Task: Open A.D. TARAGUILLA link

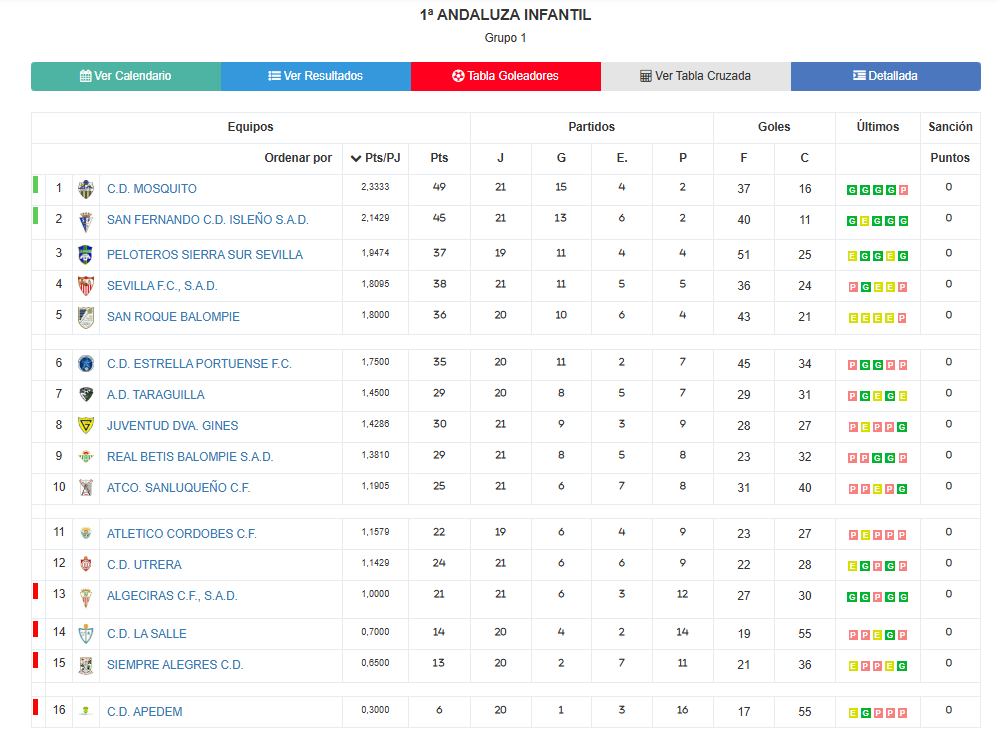Action: coord(156,395)
